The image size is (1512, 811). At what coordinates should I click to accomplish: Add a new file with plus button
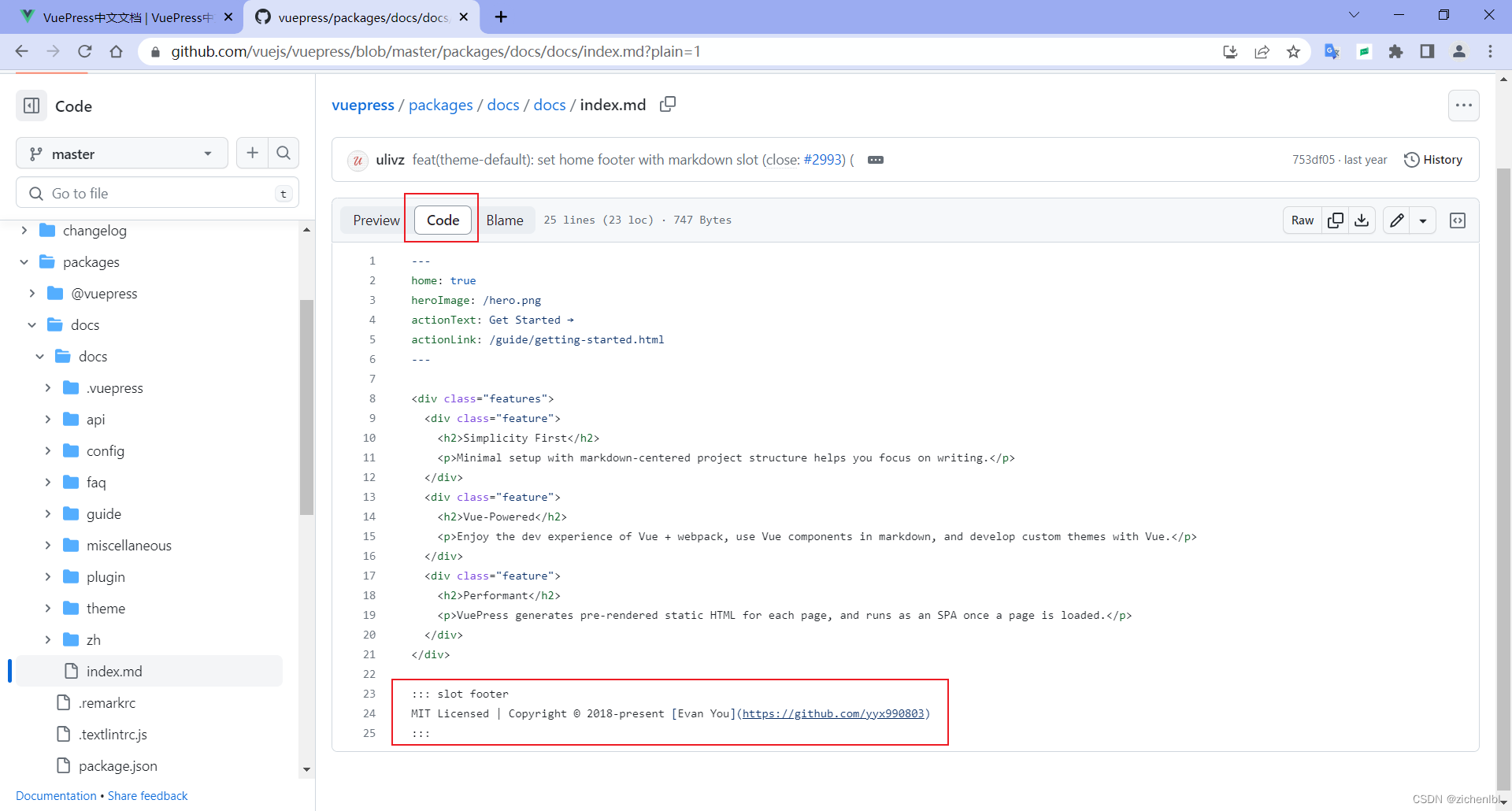252,154
